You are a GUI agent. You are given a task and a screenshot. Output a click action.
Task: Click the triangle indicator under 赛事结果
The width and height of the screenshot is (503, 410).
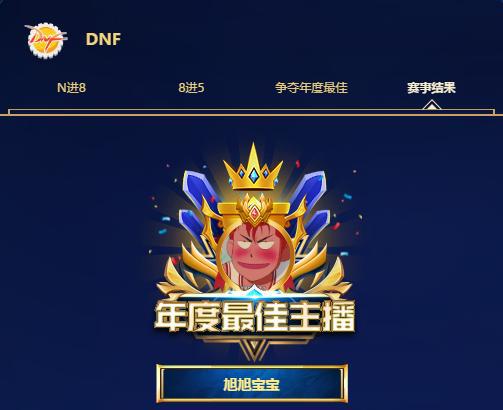point(432,105)
